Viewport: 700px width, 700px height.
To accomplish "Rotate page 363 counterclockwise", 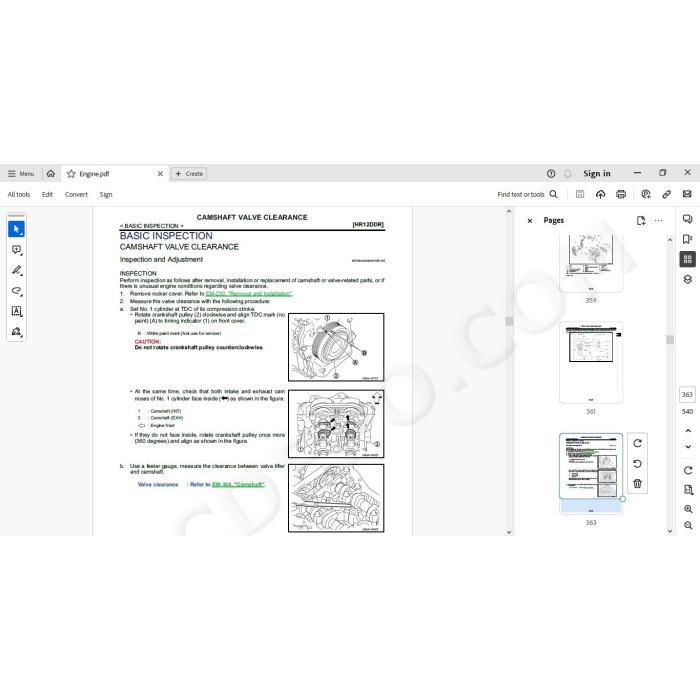I will click(x=638, y=464).
